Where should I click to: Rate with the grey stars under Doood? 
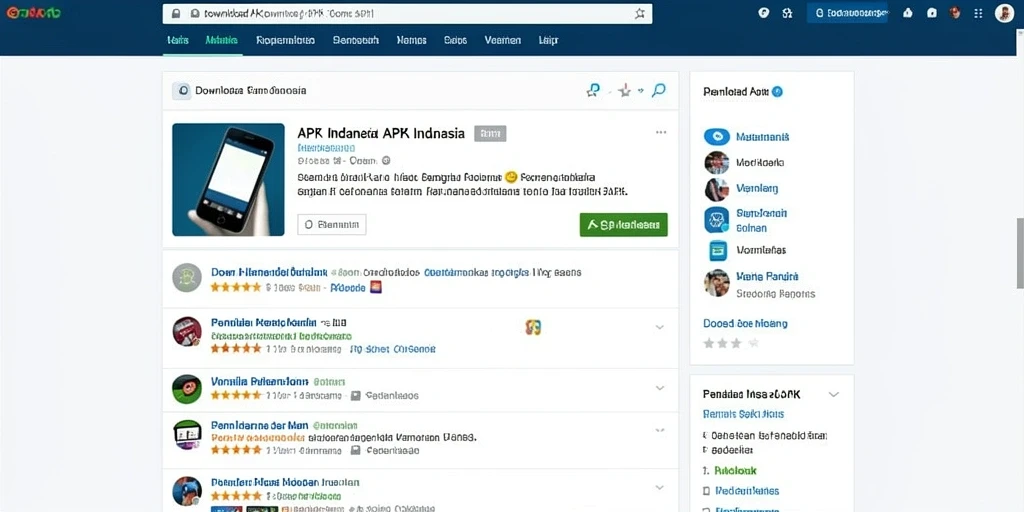731,343
